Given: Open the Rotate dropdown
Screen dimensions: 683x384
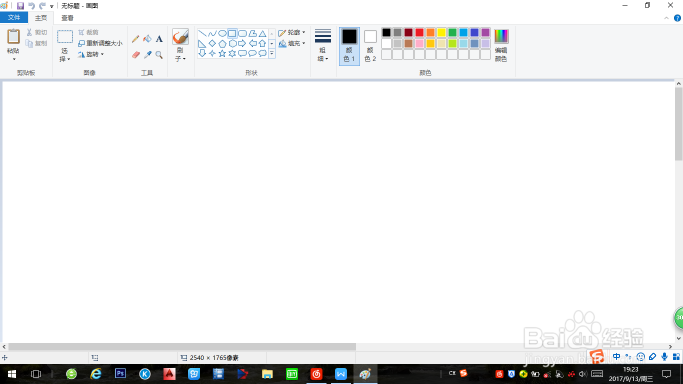Looking at the screenshot, I should pos(91,54).
